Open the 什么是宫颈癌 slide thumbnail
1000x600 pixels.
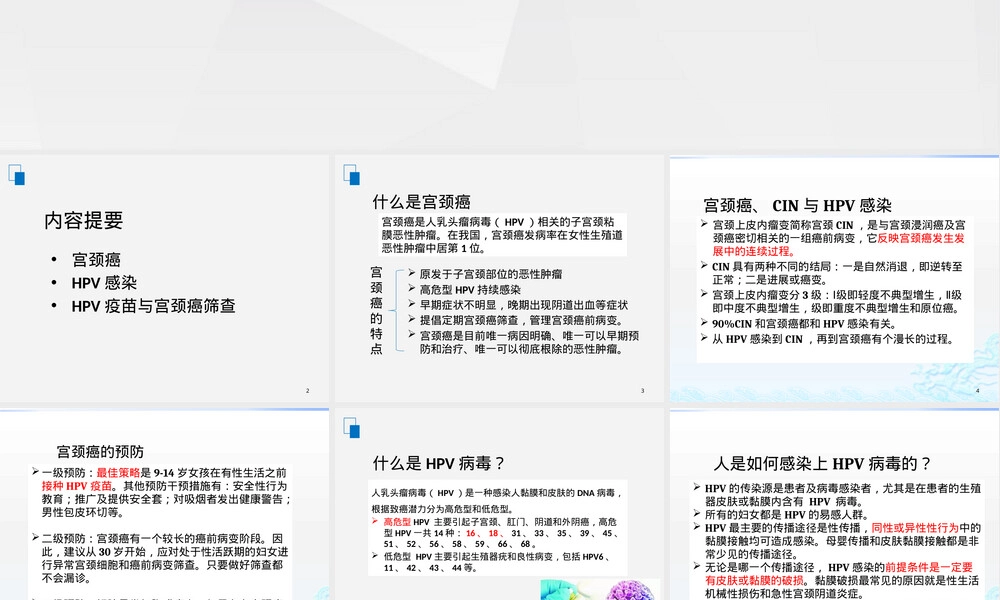pyautogui.click(x=499, y=278)
